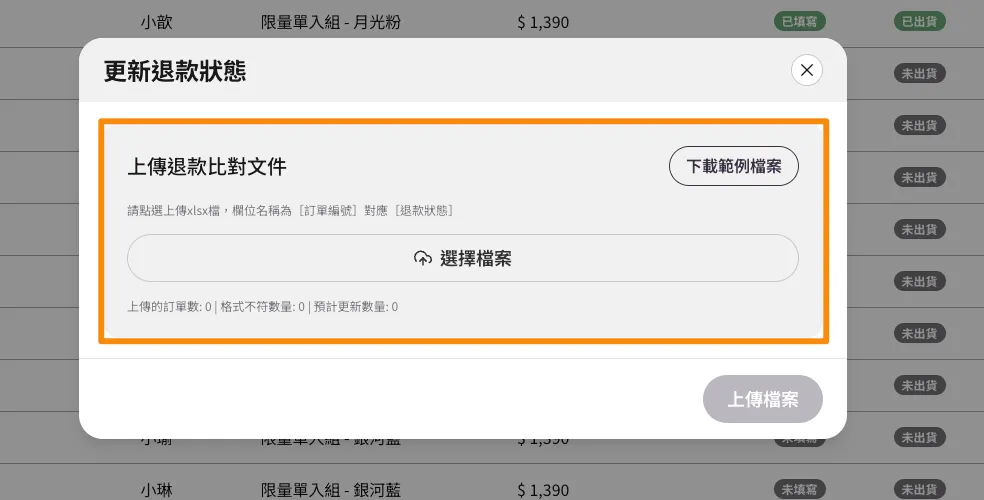Click the green 已出貨 shipping badge
This screenshot has height=500, width=984.
920,21
